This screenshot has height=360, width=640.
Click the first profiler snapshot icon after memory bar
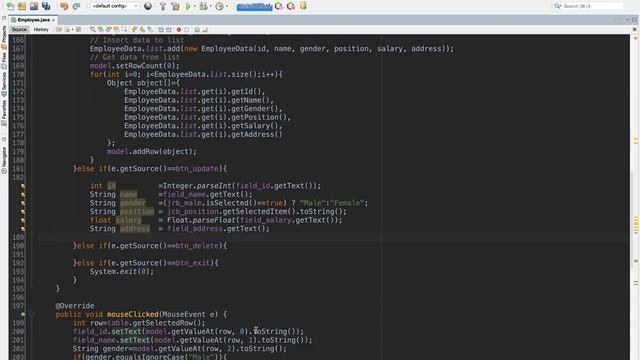[x=279, y=6]
